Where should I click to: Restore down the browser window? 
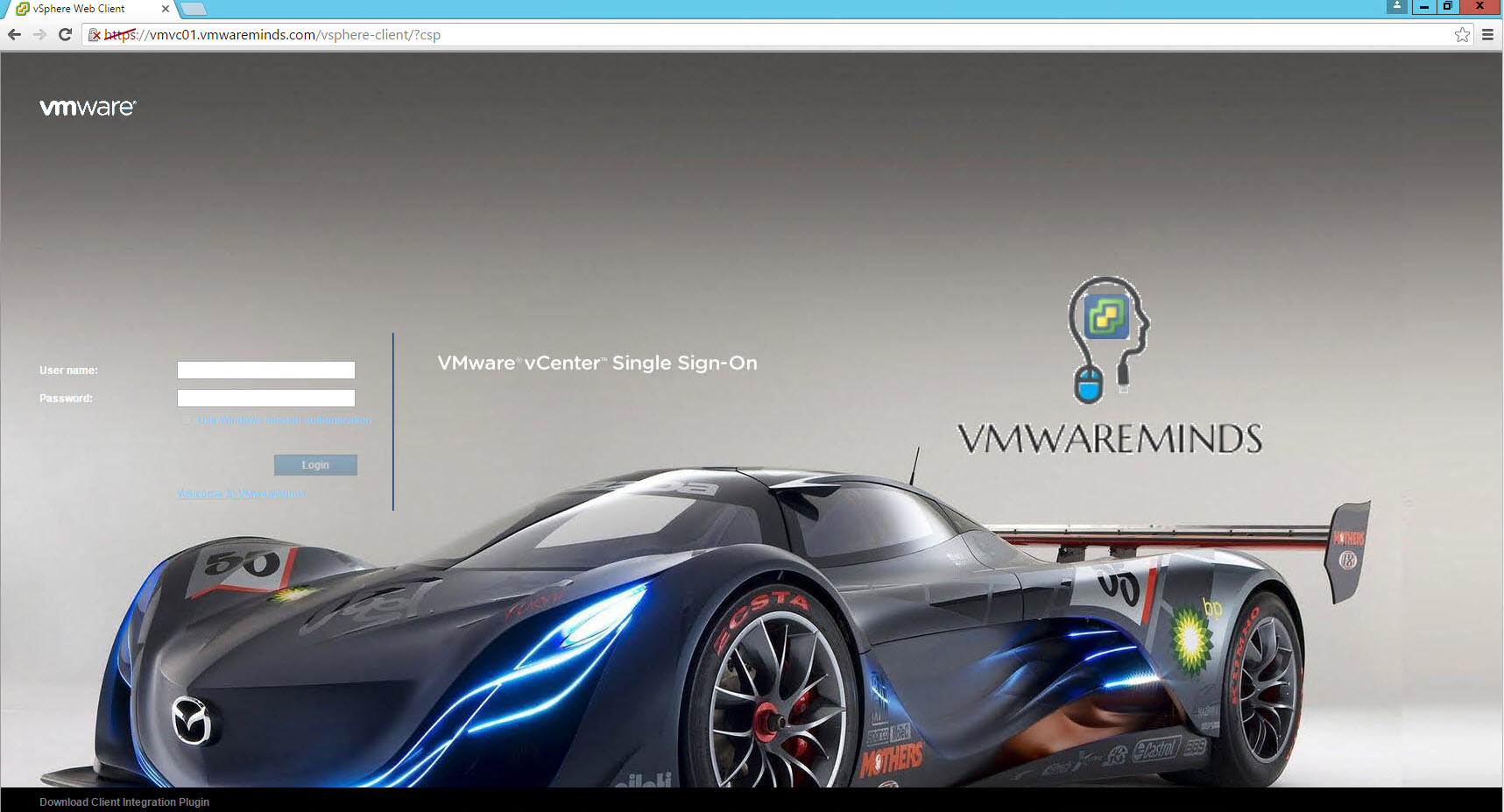tap(1447, 6)
